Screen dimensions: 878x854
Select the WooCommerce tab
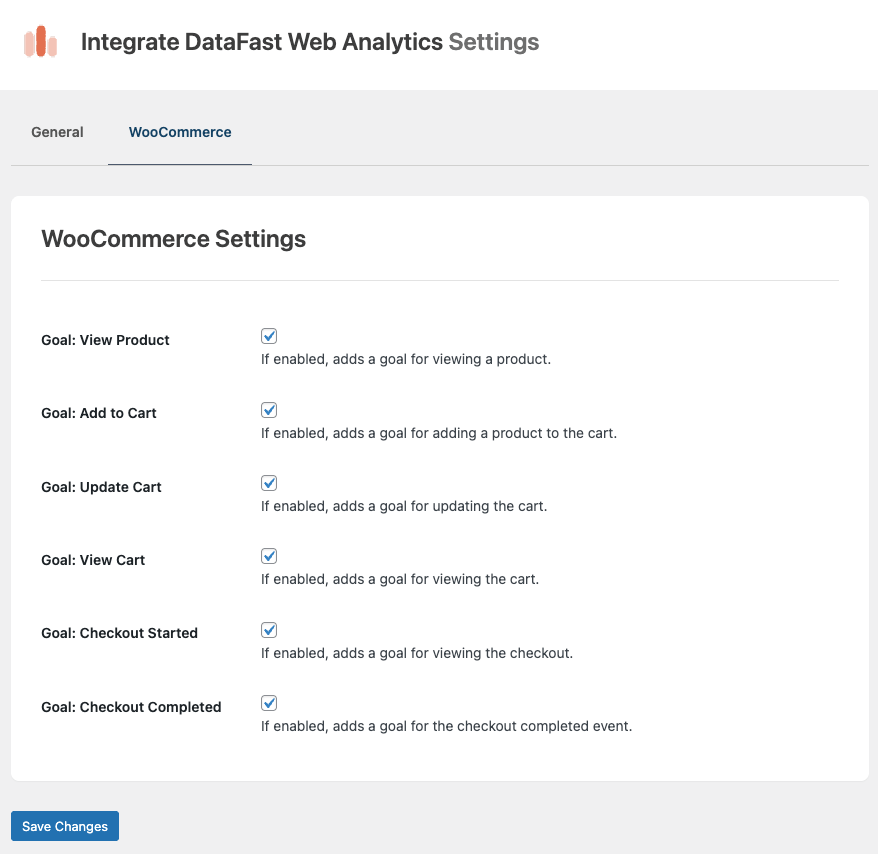tap(180, 131)
